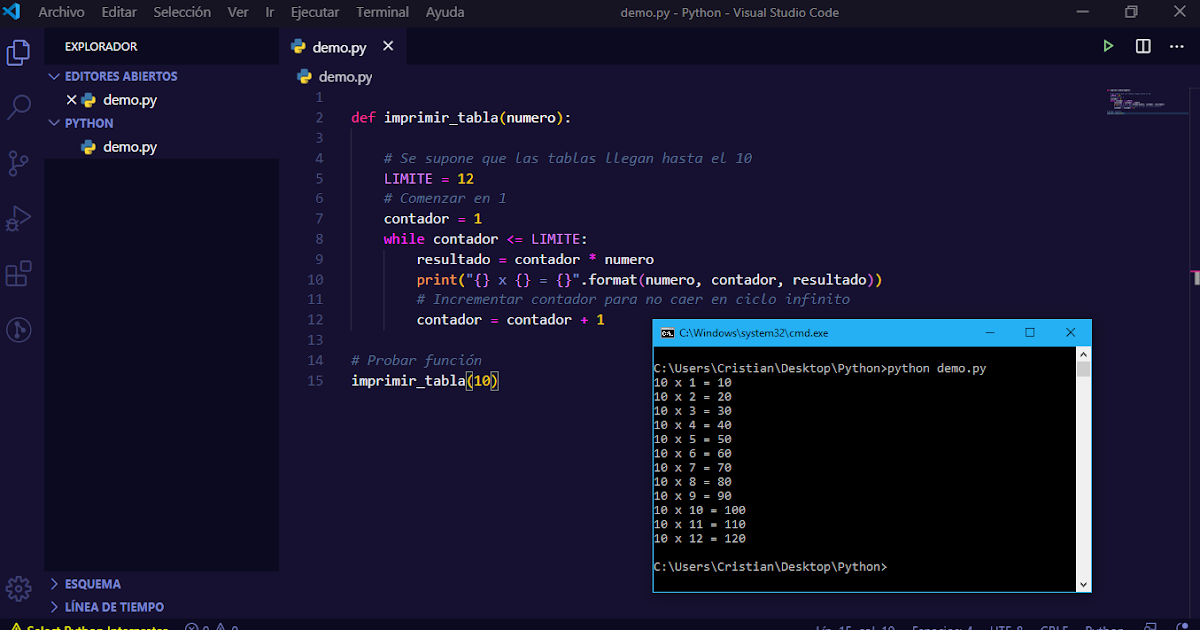This screenshot has height=630, width=1200.
Task: Open the Run and Debug view
Action: 17,218
